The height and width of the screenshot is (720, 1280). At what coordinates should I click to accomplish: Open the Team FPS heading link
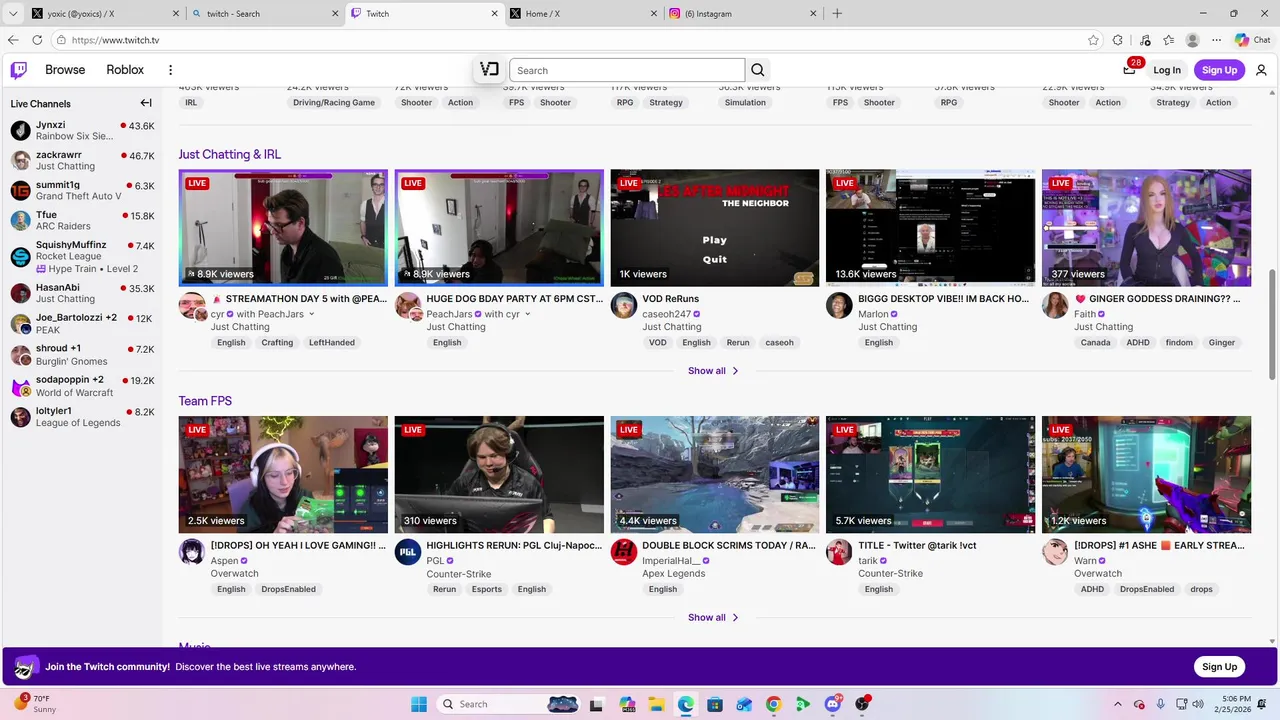pyautogui.click(x=205, y=401)
